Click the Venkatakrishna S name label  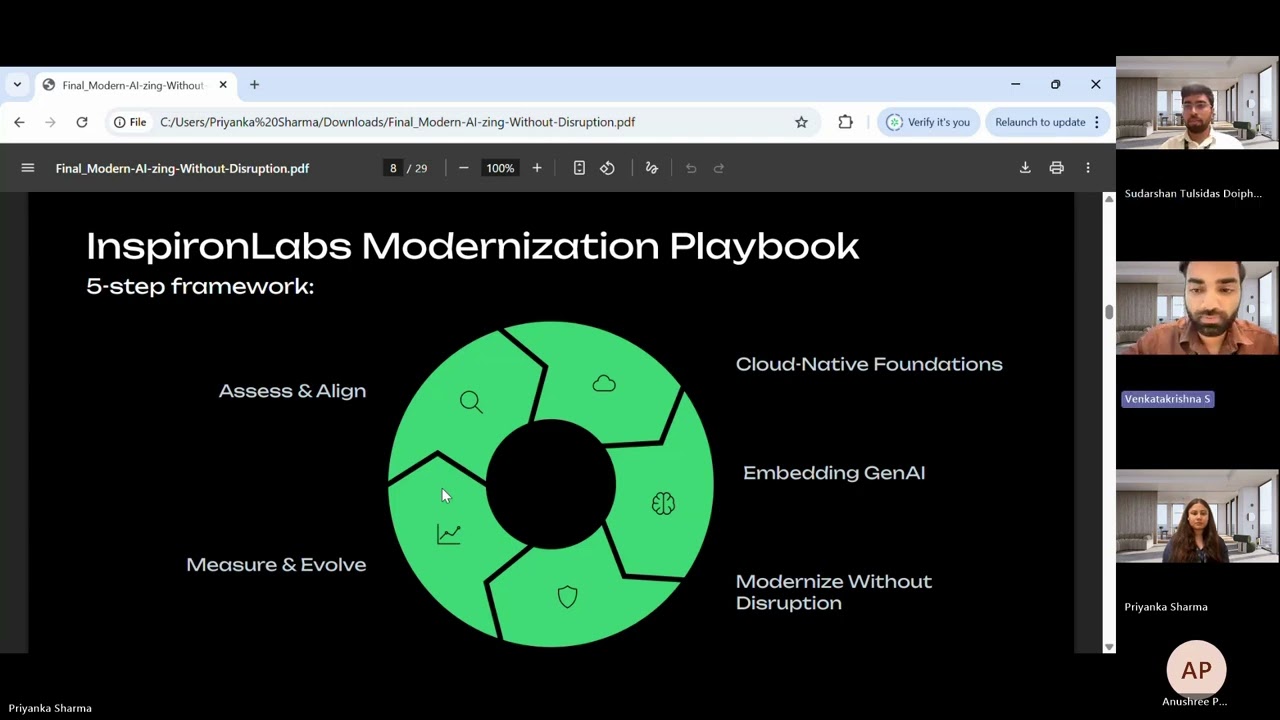pyautogui.click(x=1168, y=399)
